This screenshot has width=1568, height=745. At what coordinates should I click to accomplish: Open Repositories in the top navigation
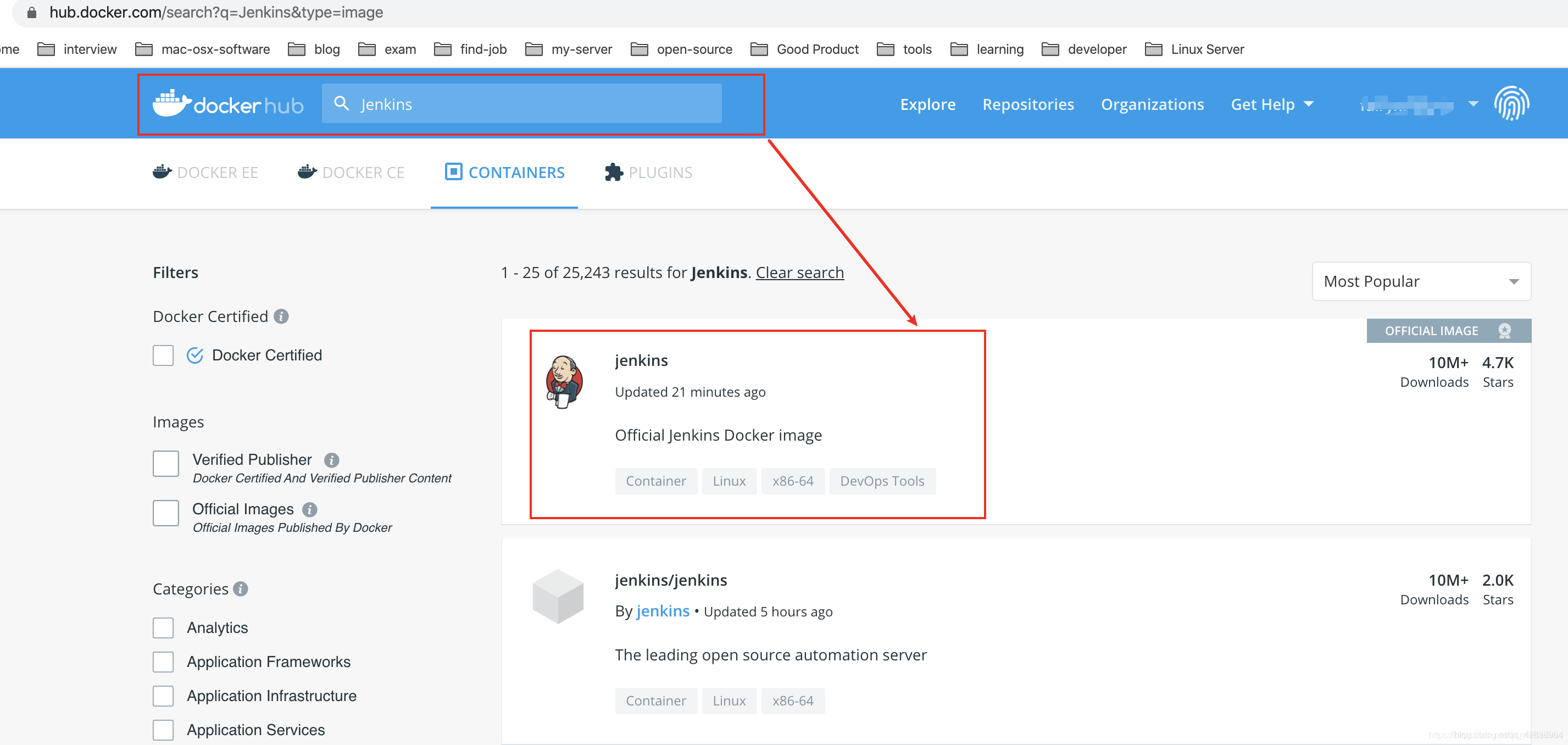[1028, 105]
